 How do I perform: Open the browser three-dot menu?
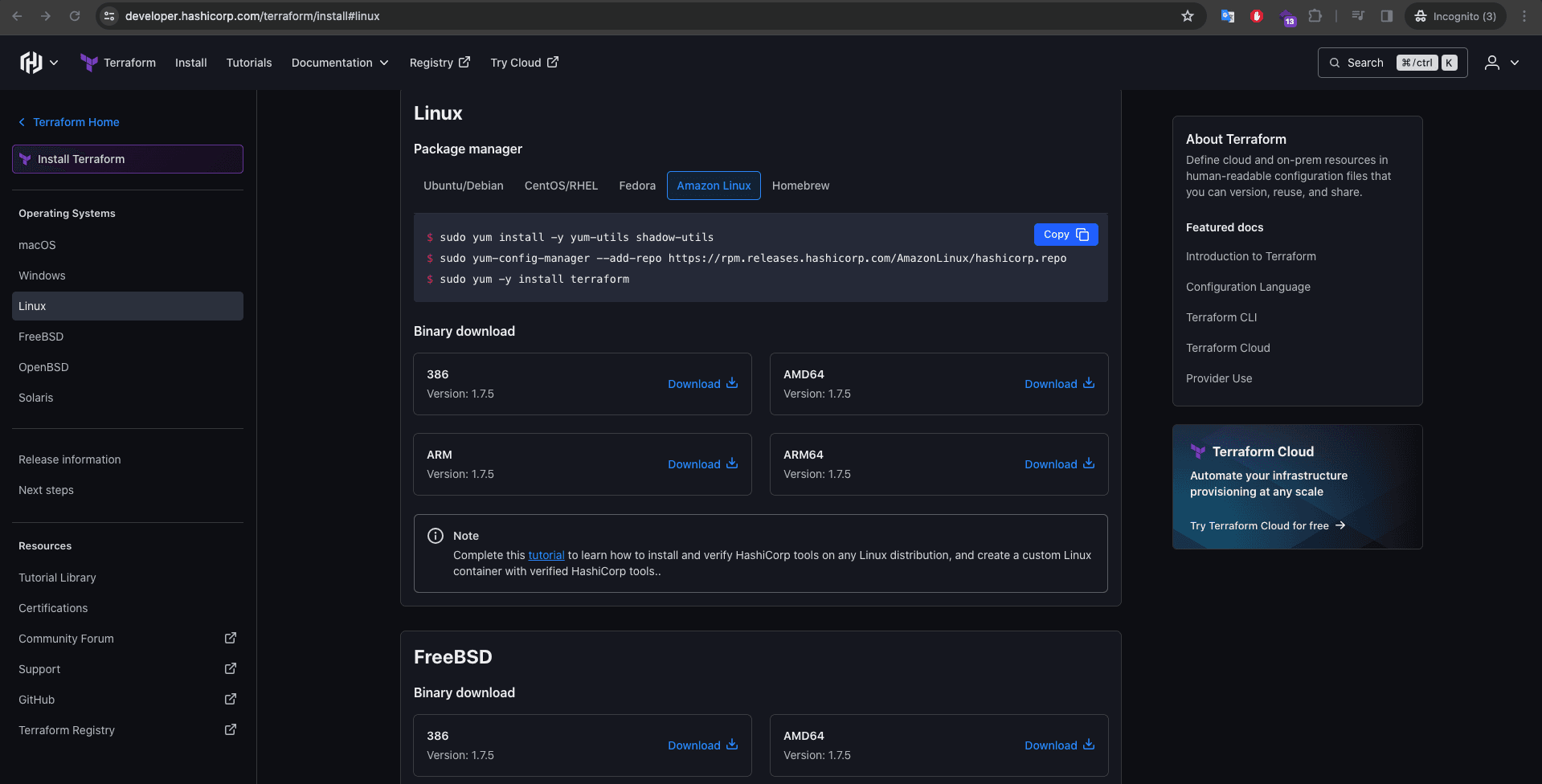[x=1524, y=16]
